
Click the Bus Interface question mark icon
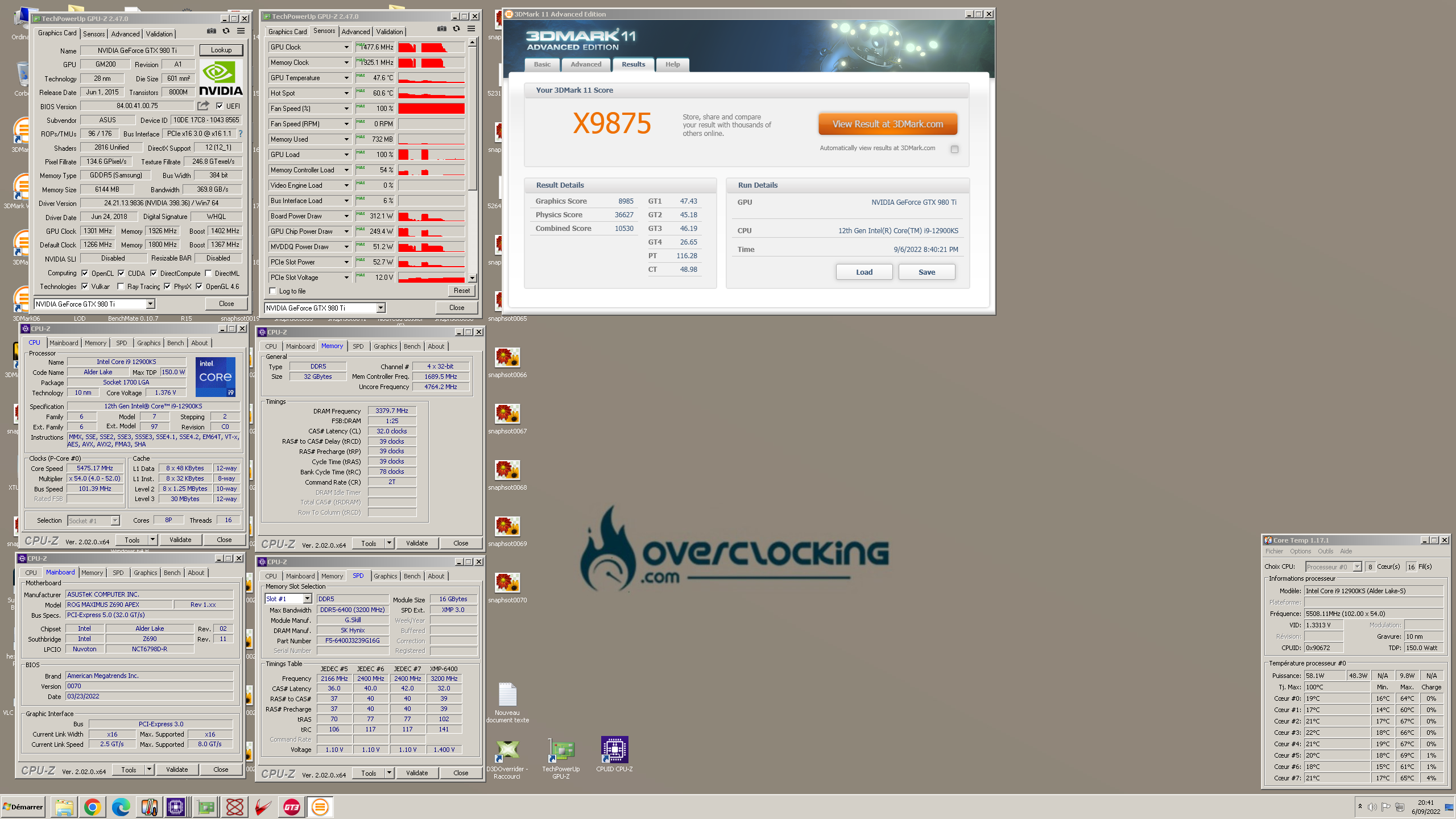[x=241, y=134]
